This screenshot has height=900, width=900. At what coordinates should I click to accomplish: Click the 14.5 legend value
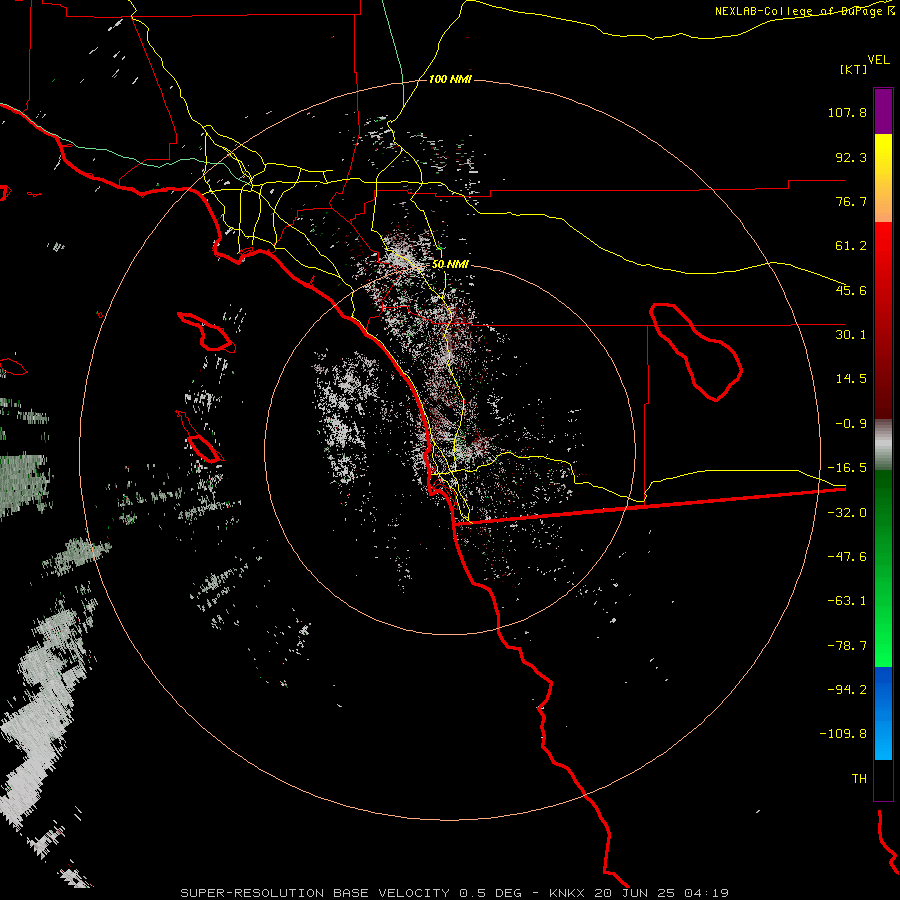[851, 379]
